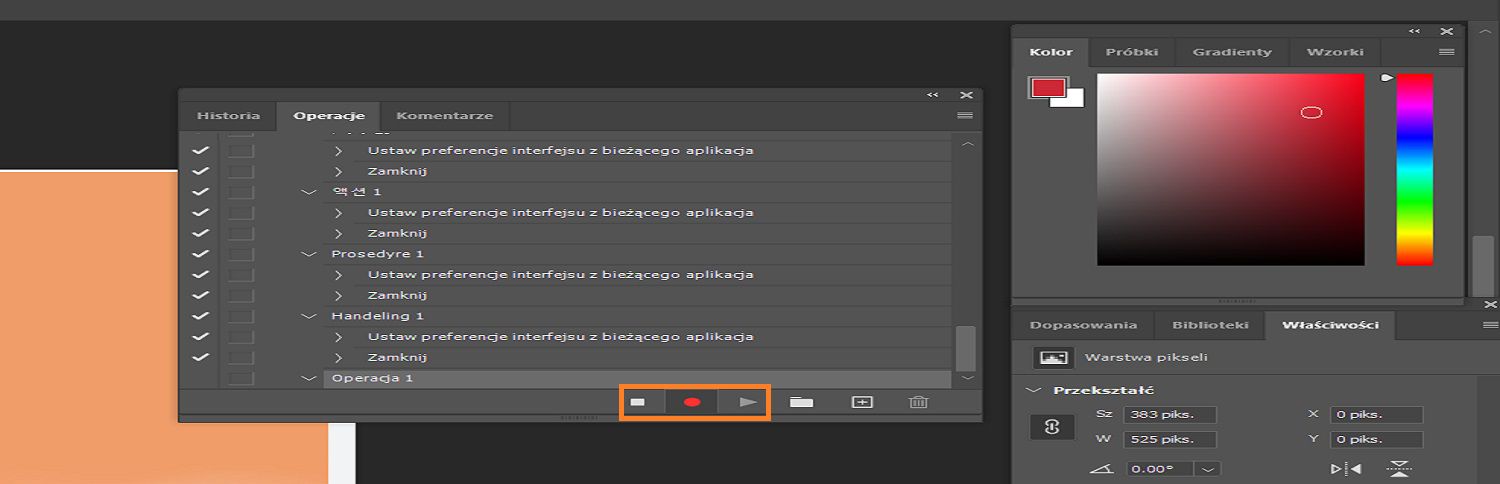Toggle dialog box for Prosedyre 1
Image resolution: width=1500 pixels, height=484 pixels.
[x=240, y=254]
